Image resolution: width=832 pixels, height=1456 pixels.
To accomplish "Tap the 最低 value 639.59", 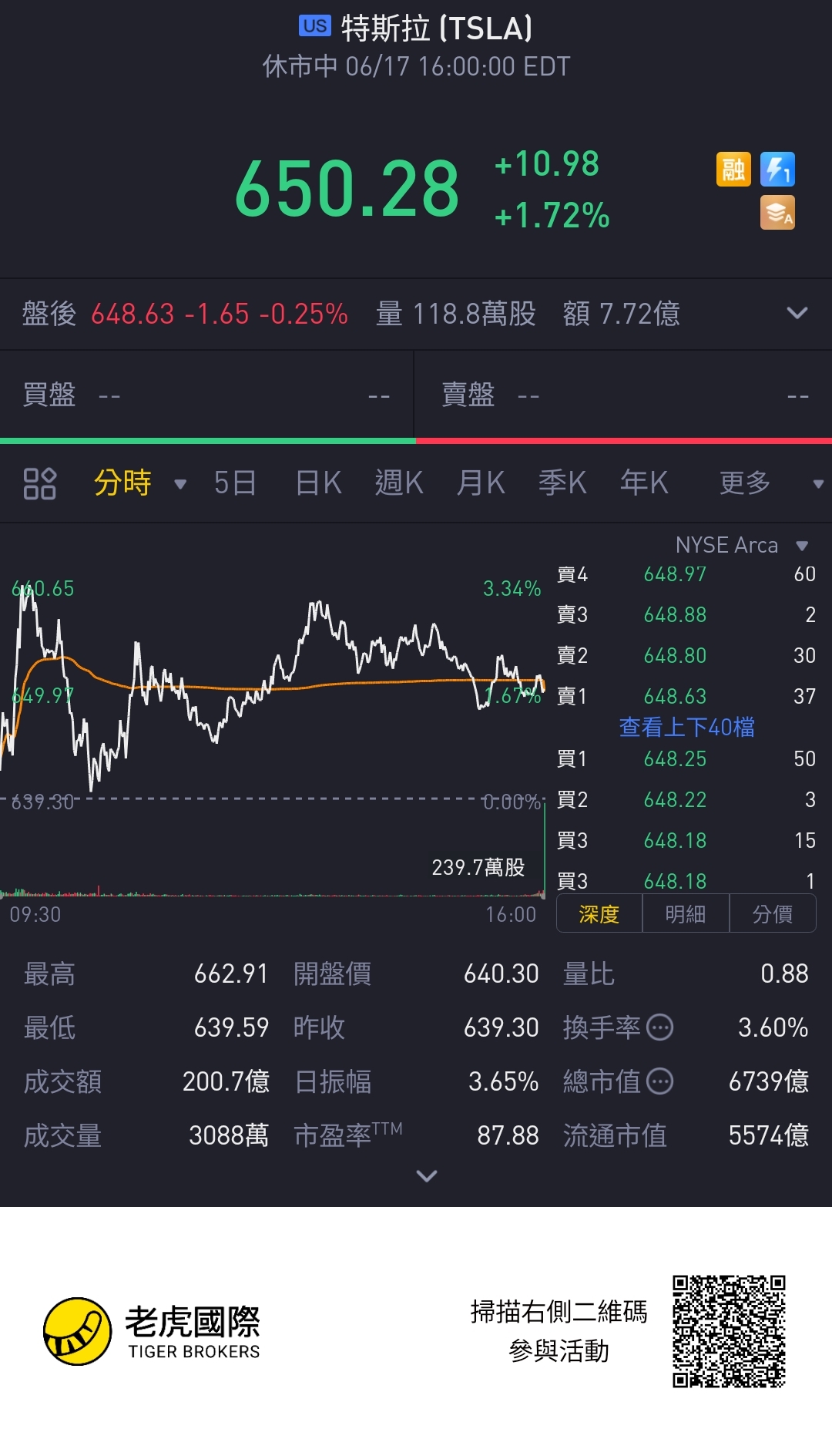I will pyautogui.click(x=231, y=1027).
